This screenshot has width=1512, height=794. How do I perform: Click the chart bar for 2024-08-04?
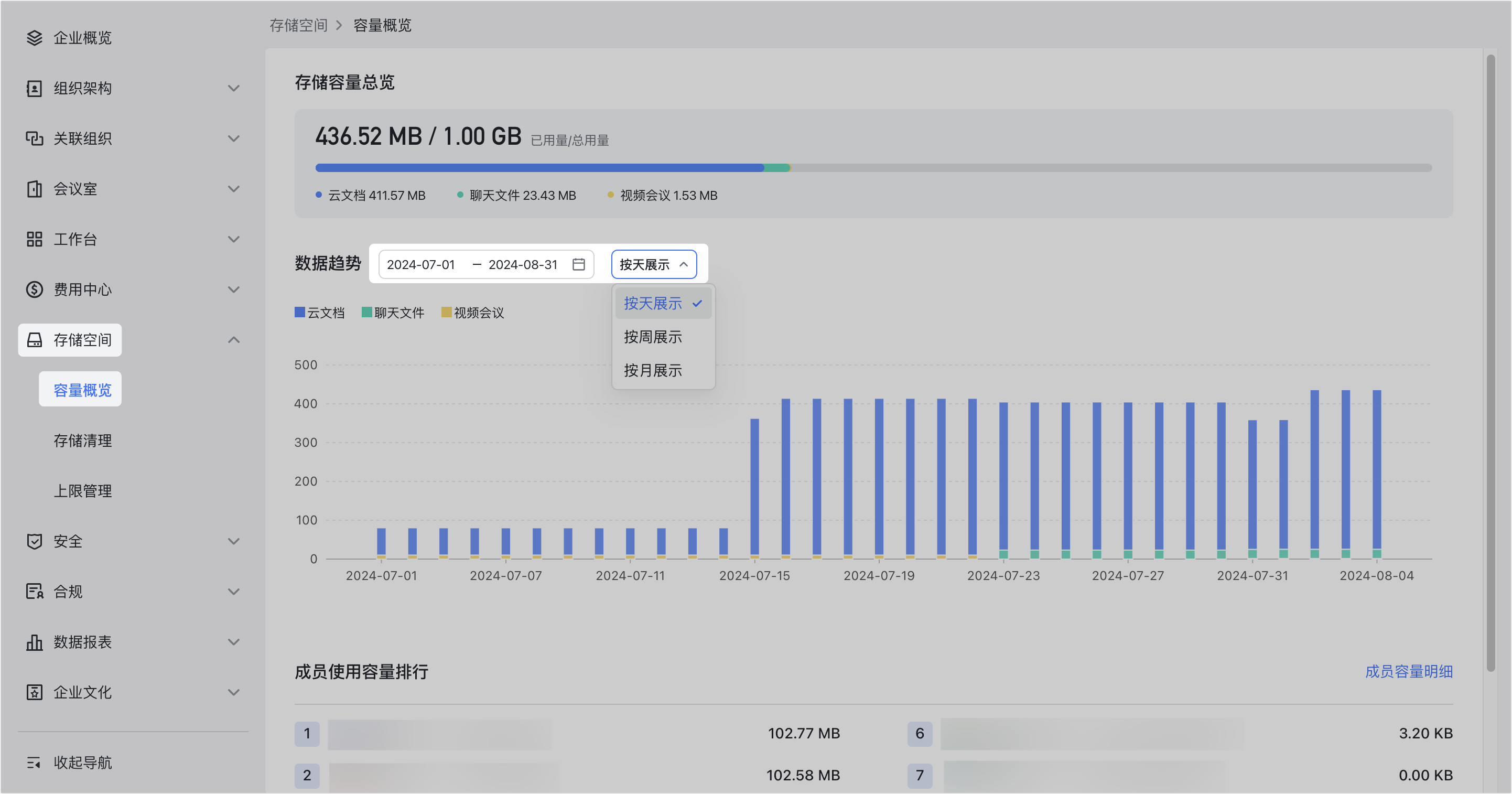click(x=1377, y=474)
